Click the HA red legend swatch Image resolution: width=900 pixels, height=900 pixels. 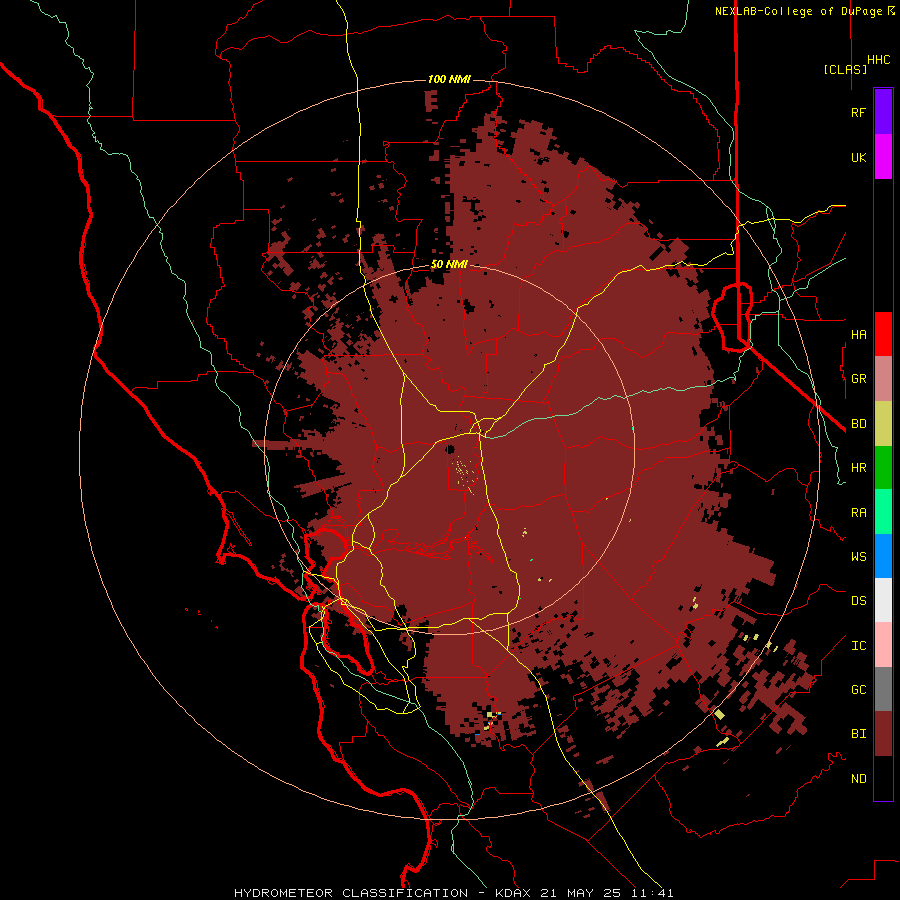[x=883, y=334]
